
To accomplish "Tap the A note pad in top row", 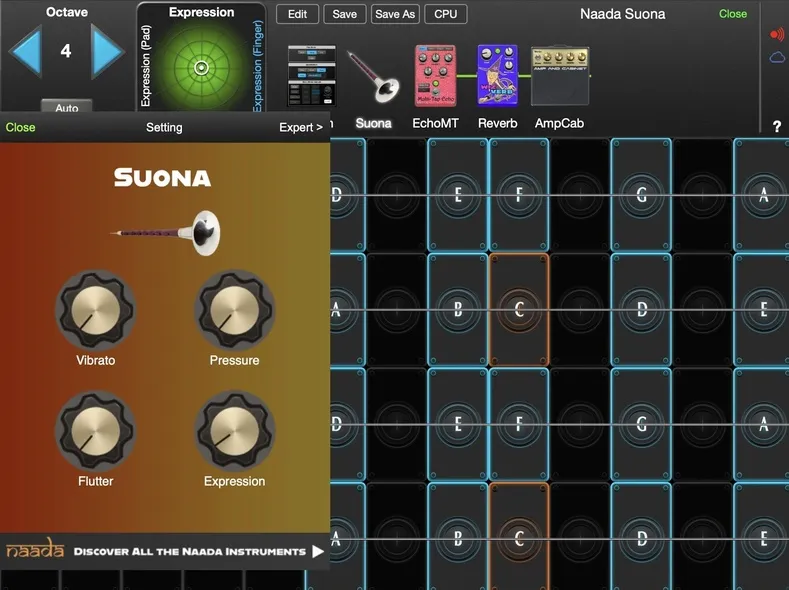I will pos(763,195).
